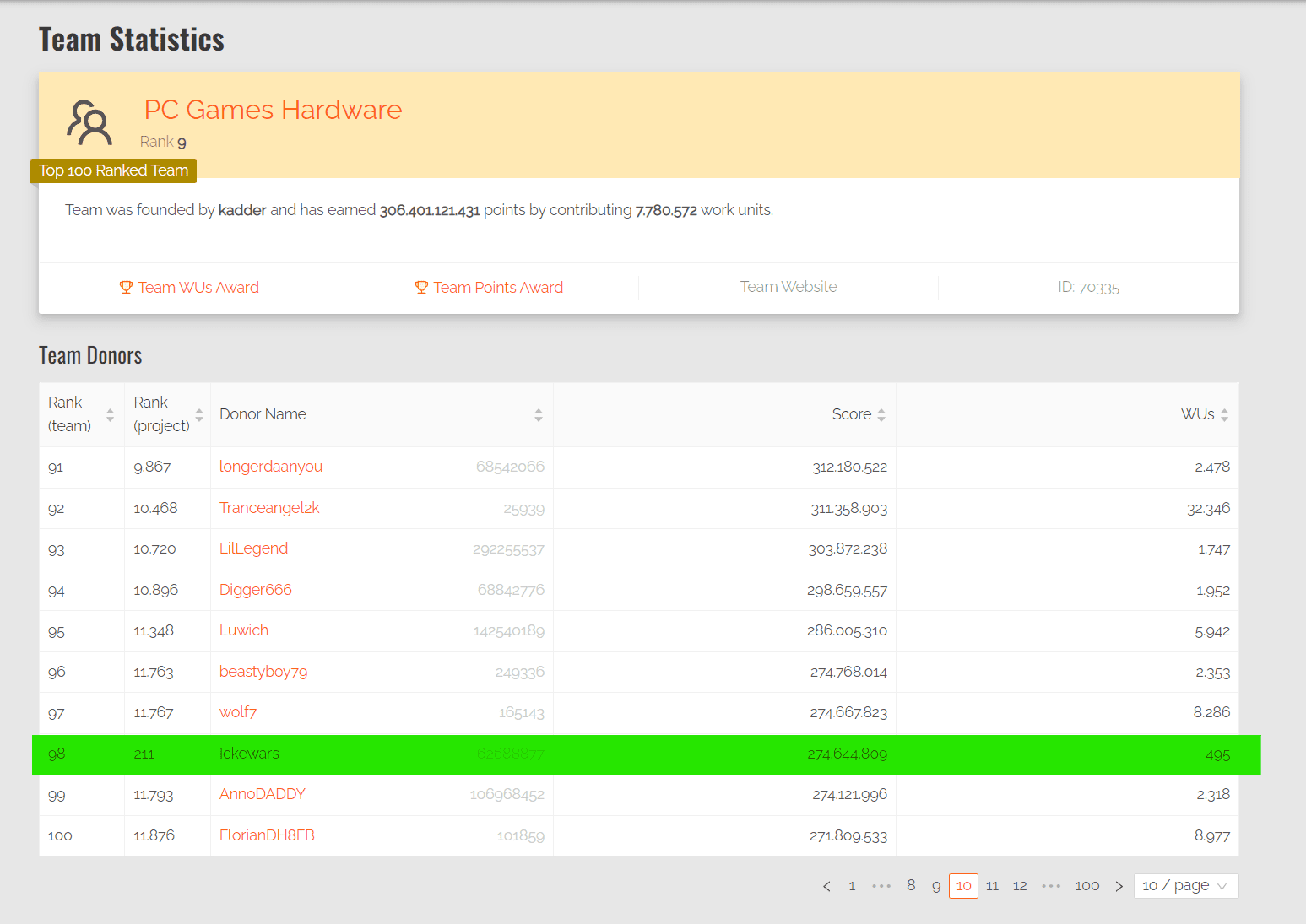Click the Score column header label
The width and height of the screenshot is (1306, 924).
coord(852,414)
